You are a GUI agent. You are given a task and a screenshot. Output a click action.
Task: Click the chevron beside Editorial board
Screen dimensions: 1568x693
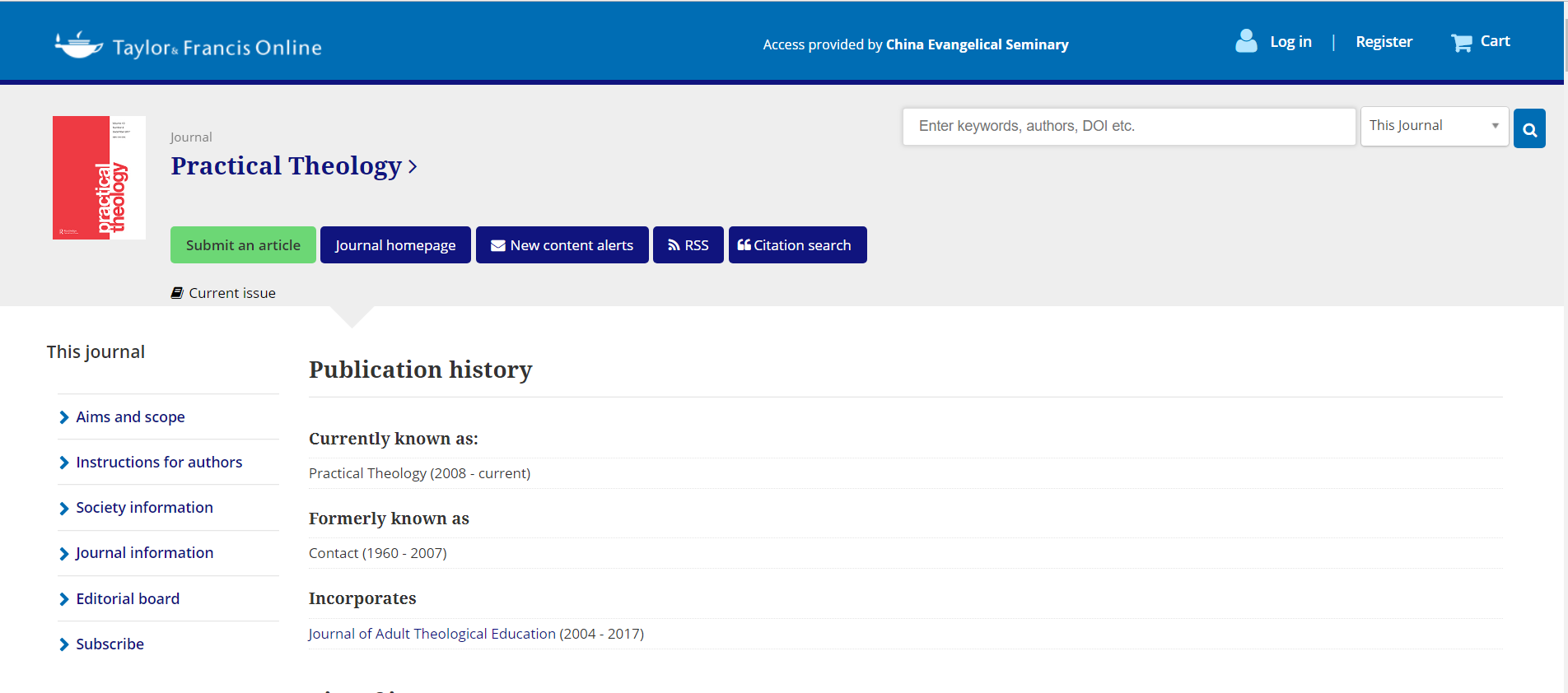point(64,599)
